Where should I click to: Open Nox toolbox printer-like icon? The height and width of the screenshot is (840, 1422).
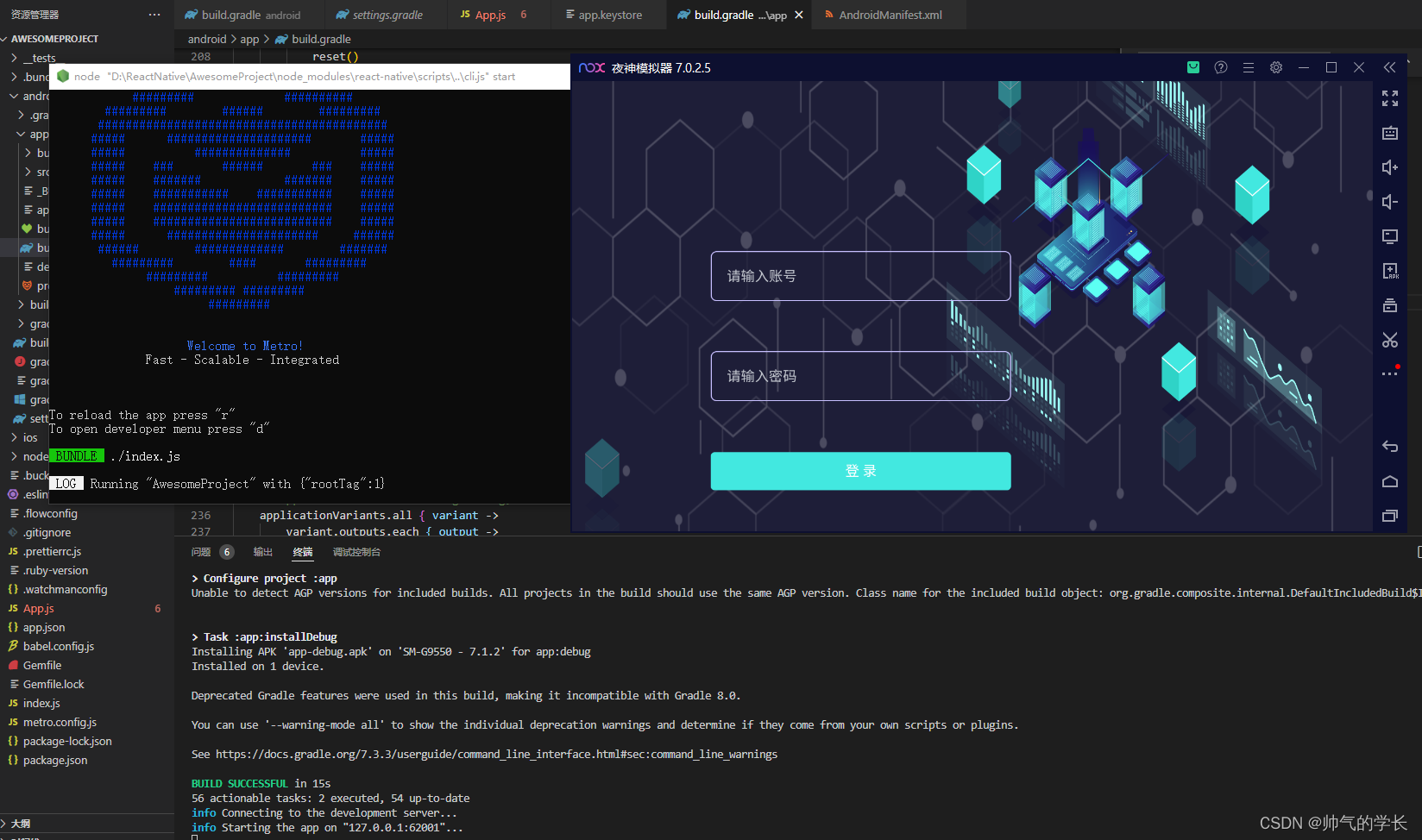(x=1389, y=305)
